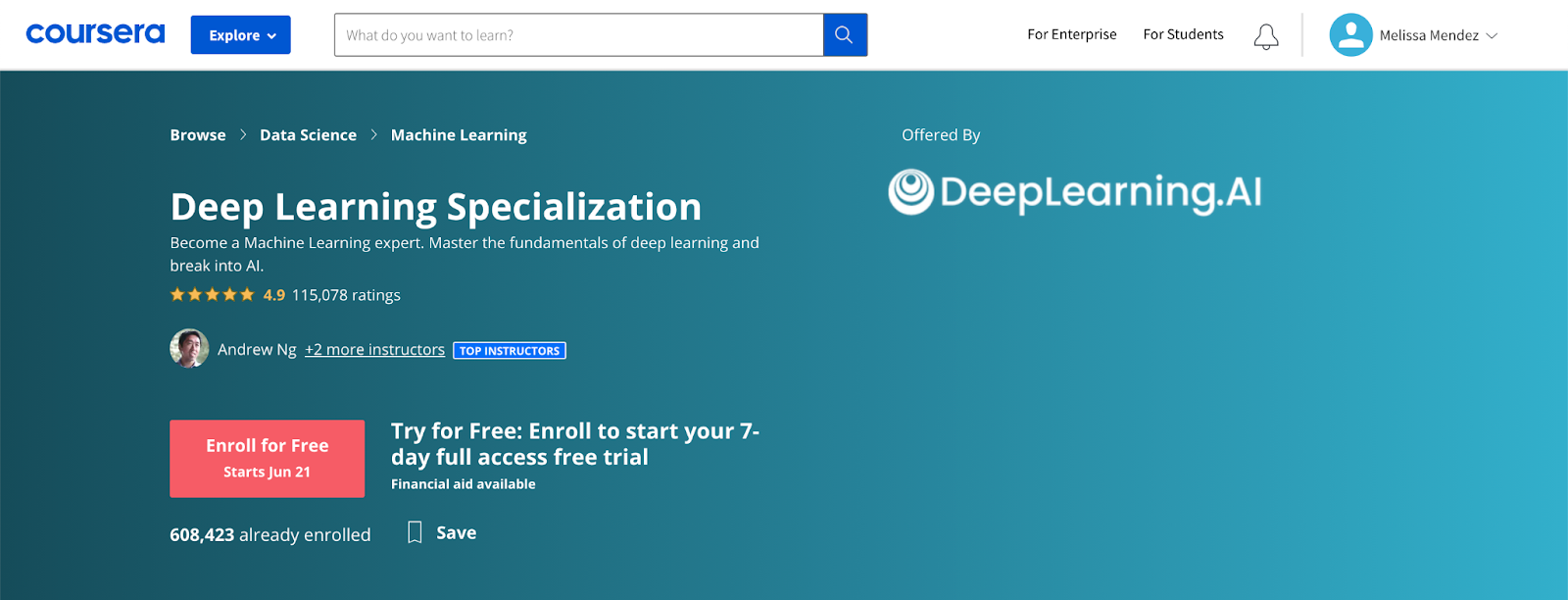Click the five-star rating icons
Screen dimensions: 1568x600
click(x=213, y=294)
